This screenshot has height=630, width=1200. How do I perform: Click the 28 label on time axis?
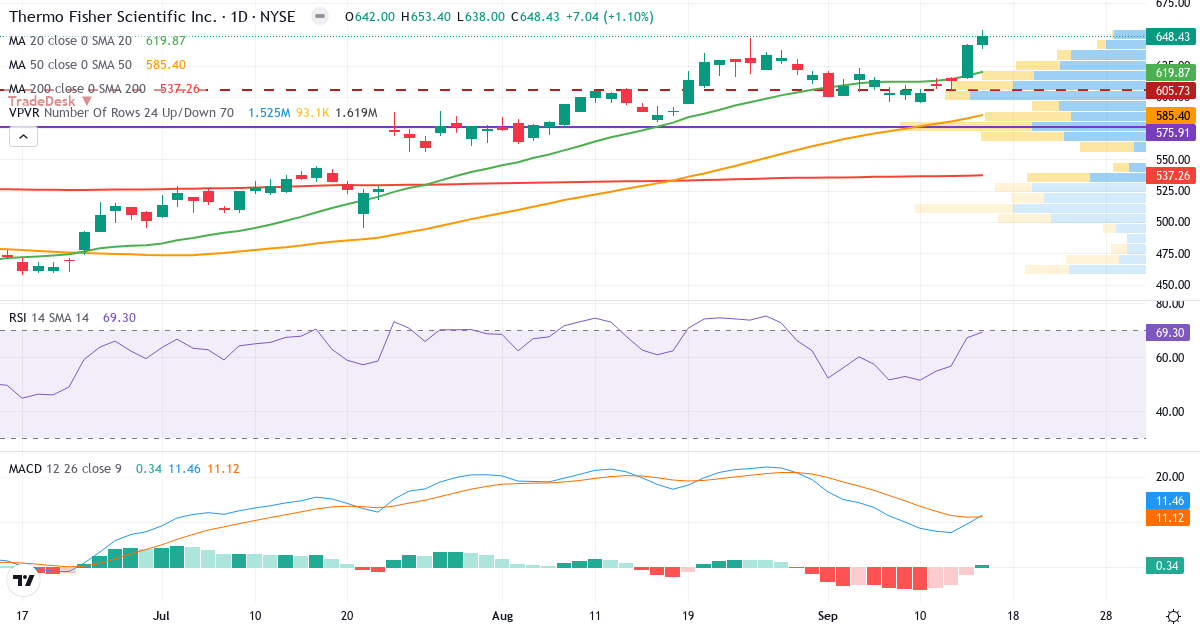pyautogui.click(x=1106, y=615)
